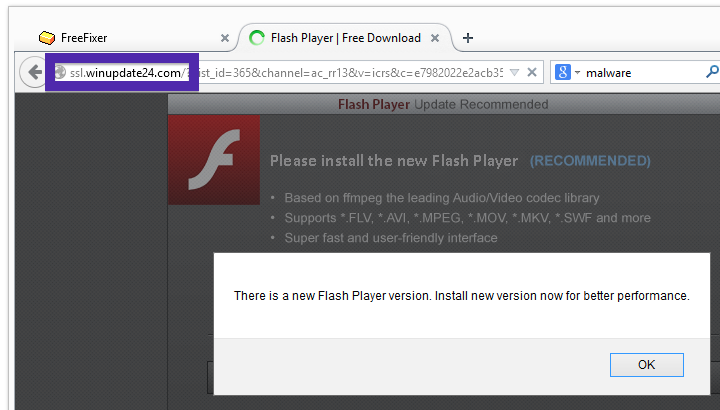Click the dialog message about new version
The image size is (720, 410).
coord(461,296)
